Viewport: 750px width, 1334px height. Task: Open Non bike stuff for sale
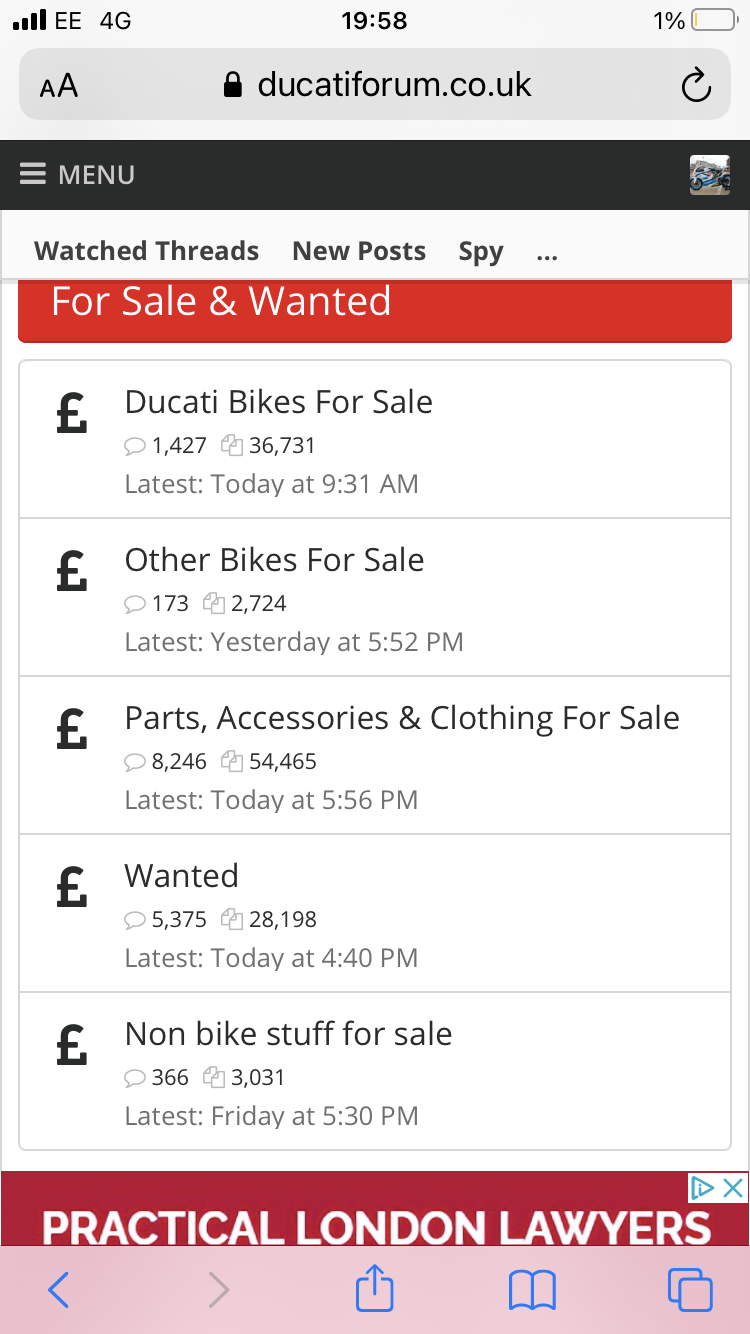click(288, 1034)
